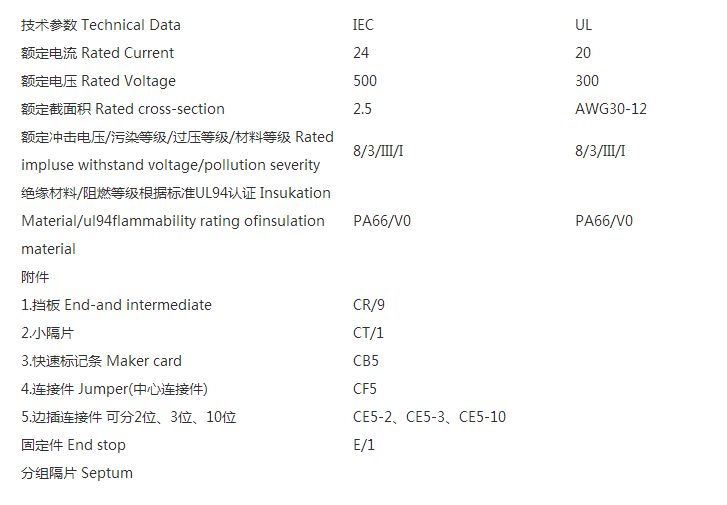Click the "分组隔片 Septum" label
The width and height of the screenshot is (727, 505).
(77, 473)
